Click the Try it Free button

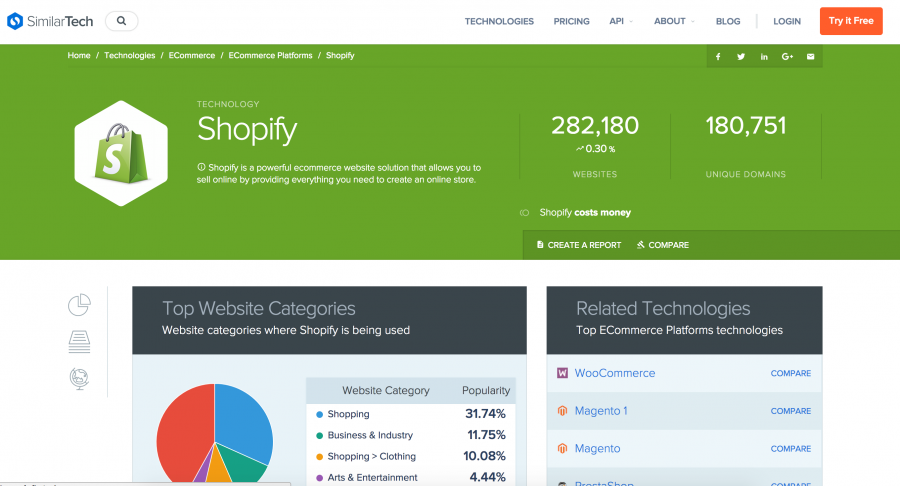851,21
